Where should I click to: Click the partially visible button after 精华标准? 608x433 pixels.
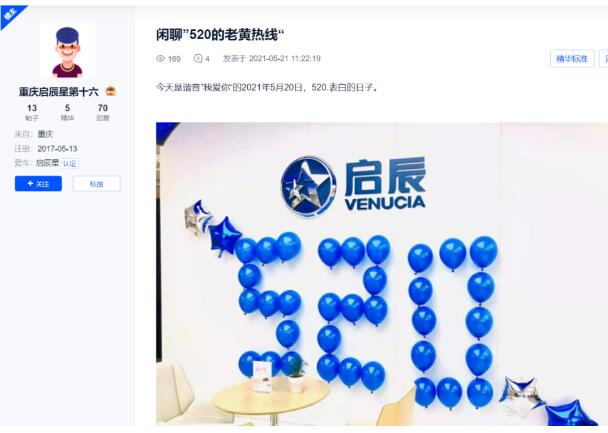coord(604,59)
